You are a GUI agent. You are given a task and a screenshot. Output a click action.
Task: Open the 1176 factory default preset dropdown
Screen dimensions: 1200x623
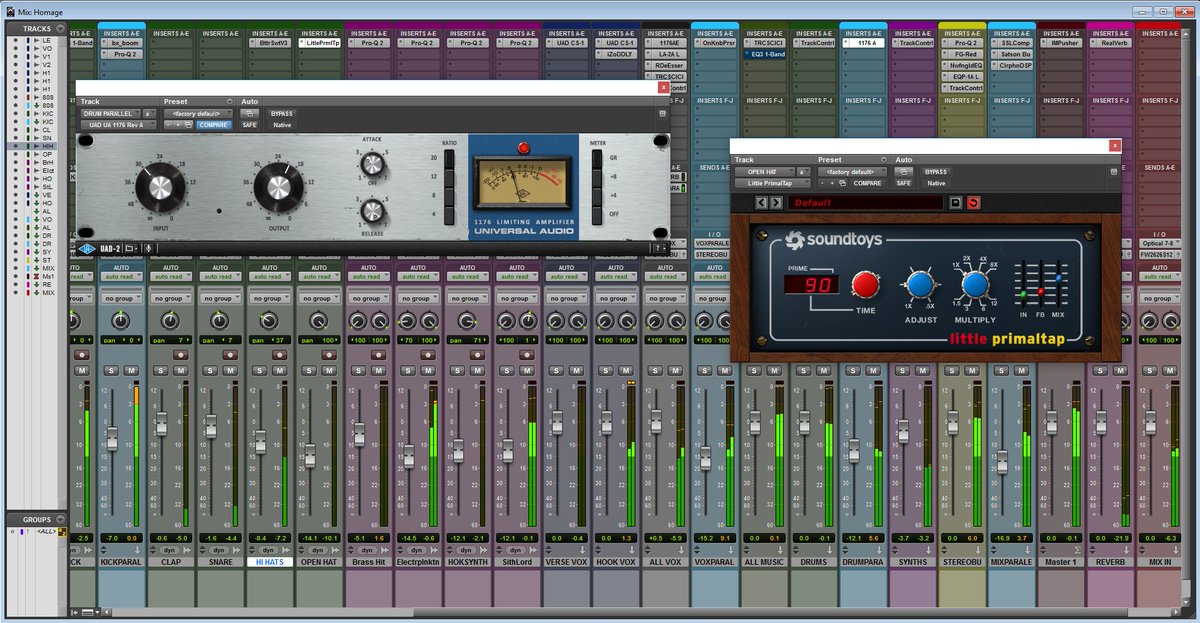click(196, 114)
